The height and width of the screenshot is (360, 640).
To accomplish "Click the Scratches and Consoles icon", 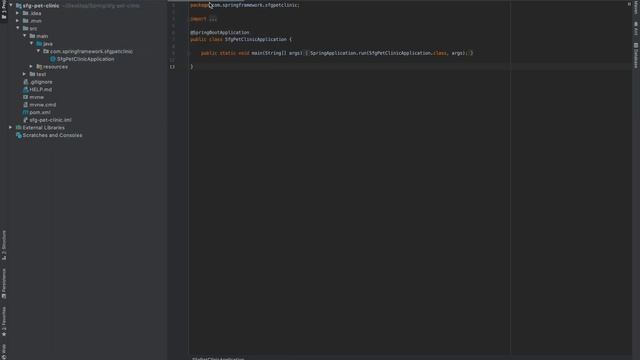I will (x=18, y=135).
